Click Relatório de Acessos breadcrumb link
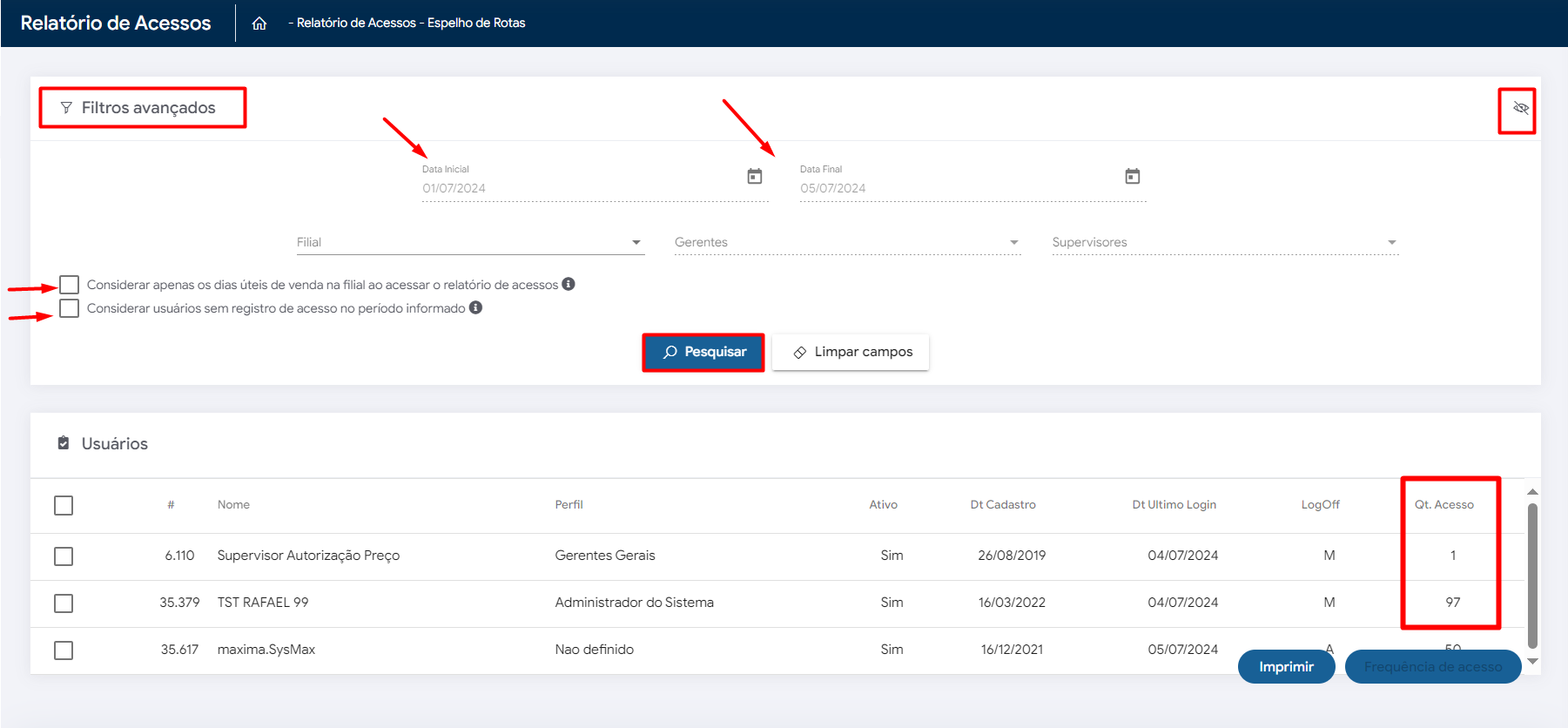 [356, 24]
